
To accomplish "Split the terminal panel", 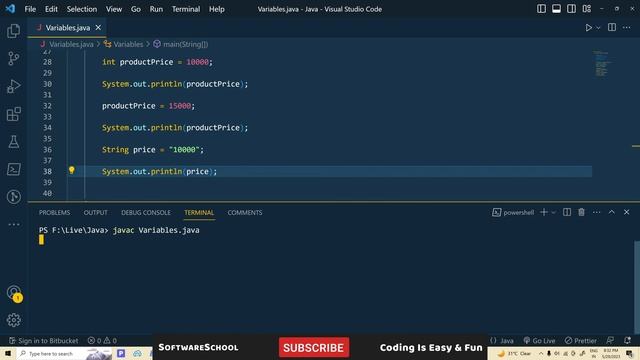I will coord(567,212).
